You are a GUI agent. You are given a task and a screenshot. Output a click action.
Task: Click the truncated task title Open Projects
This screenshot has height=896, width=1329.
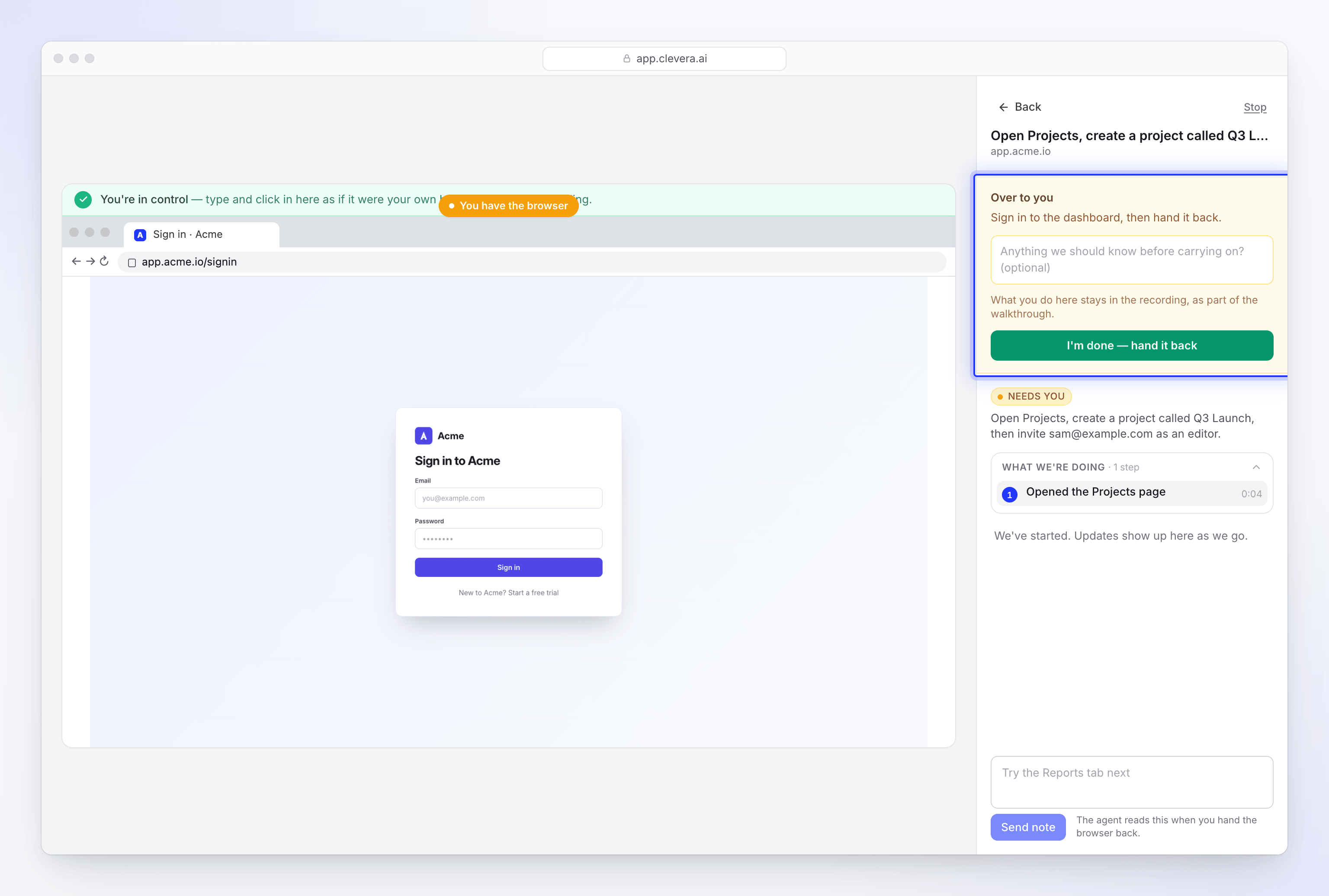click(1130, 135)
